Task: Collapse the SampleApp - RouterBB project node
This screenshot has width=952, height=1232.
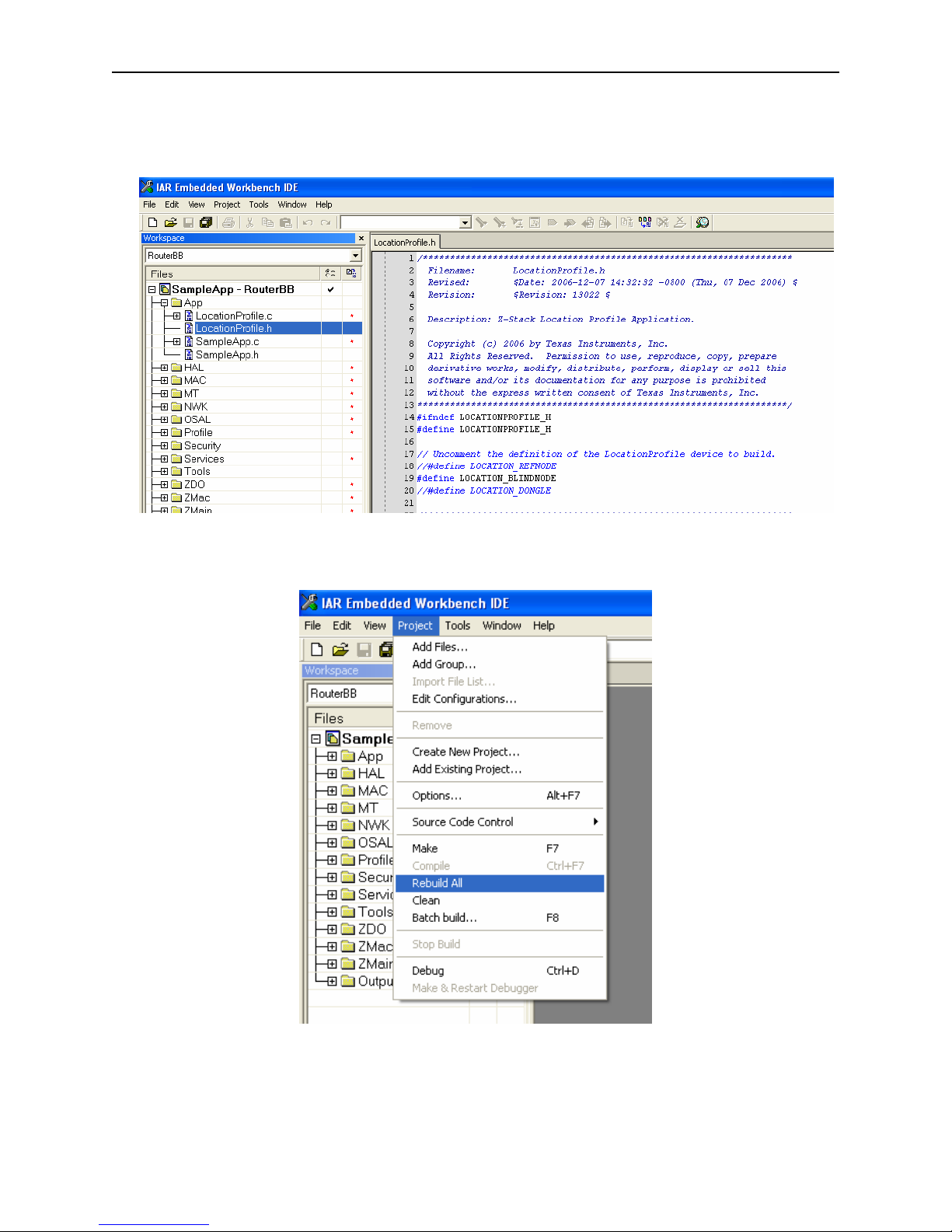Action: (152, 289)
